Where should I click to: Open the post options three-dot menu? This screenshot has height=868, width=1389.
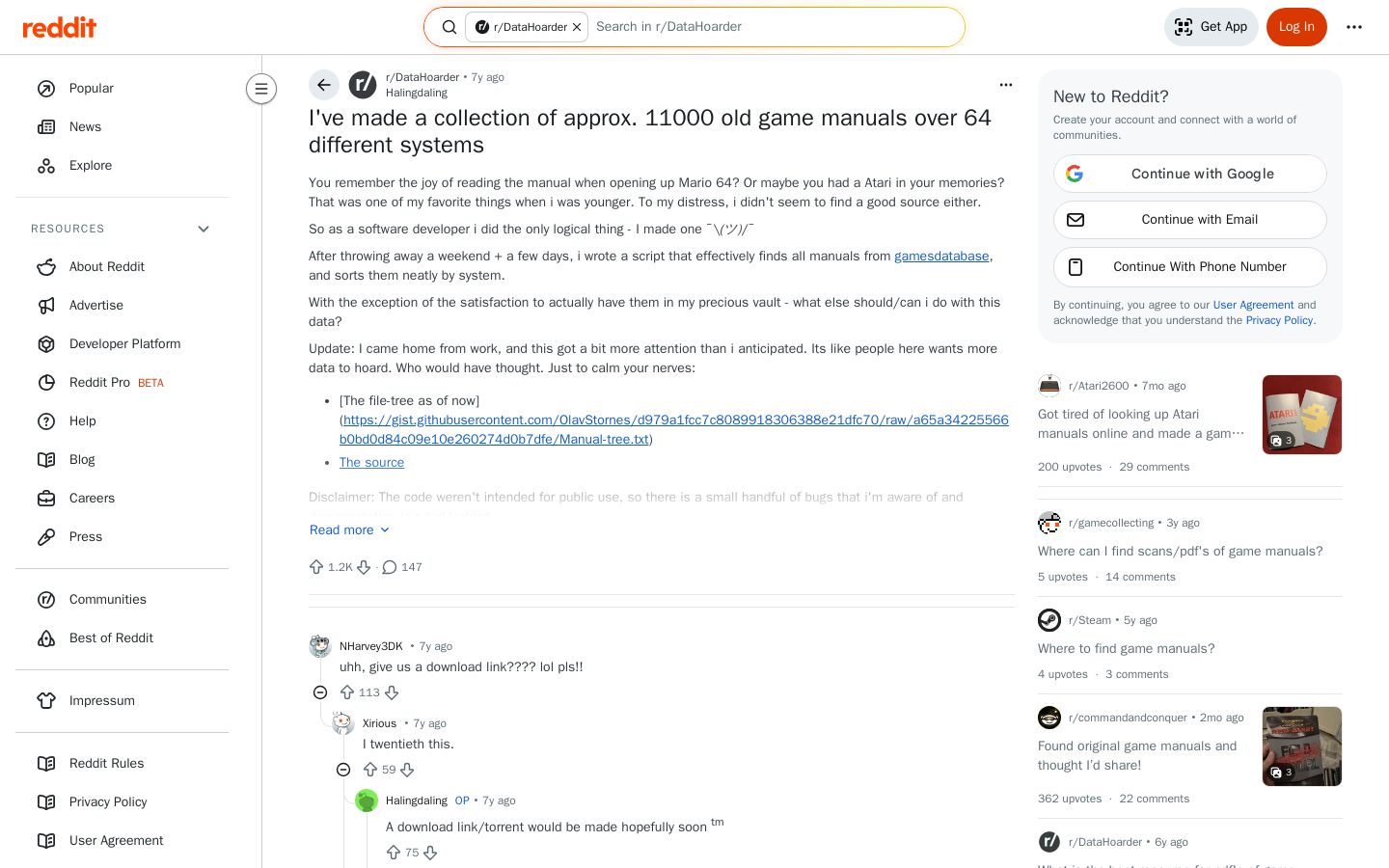1006,85
